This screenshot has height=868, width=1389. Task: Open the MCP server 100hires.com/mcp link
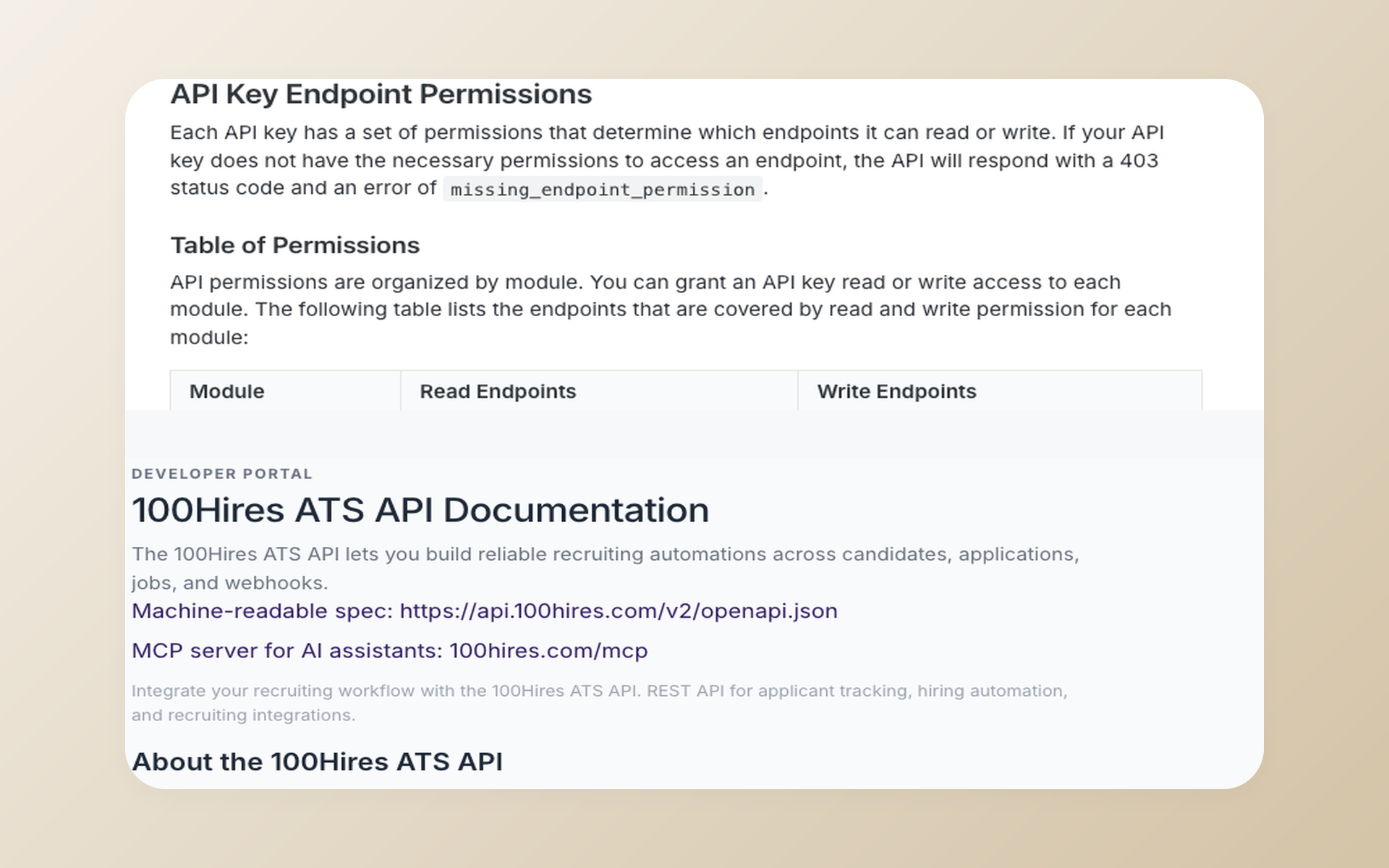coord(389,651)
